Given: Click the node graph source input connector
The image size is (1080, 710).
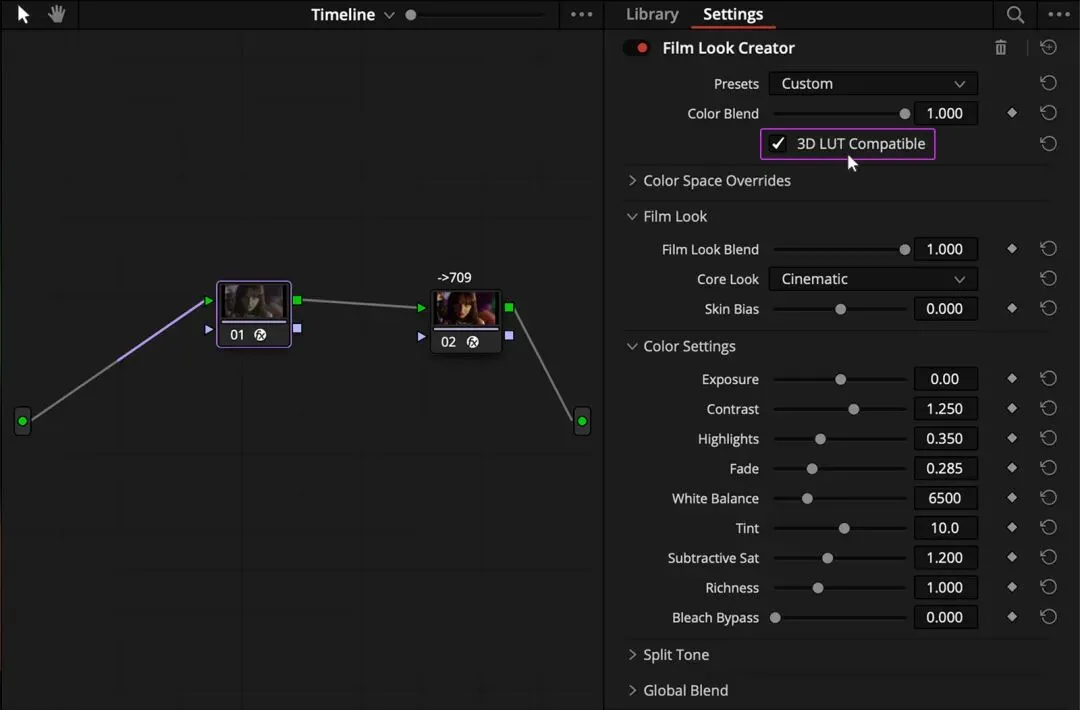Looking at the screenshot, I should (x=23, y=421).
